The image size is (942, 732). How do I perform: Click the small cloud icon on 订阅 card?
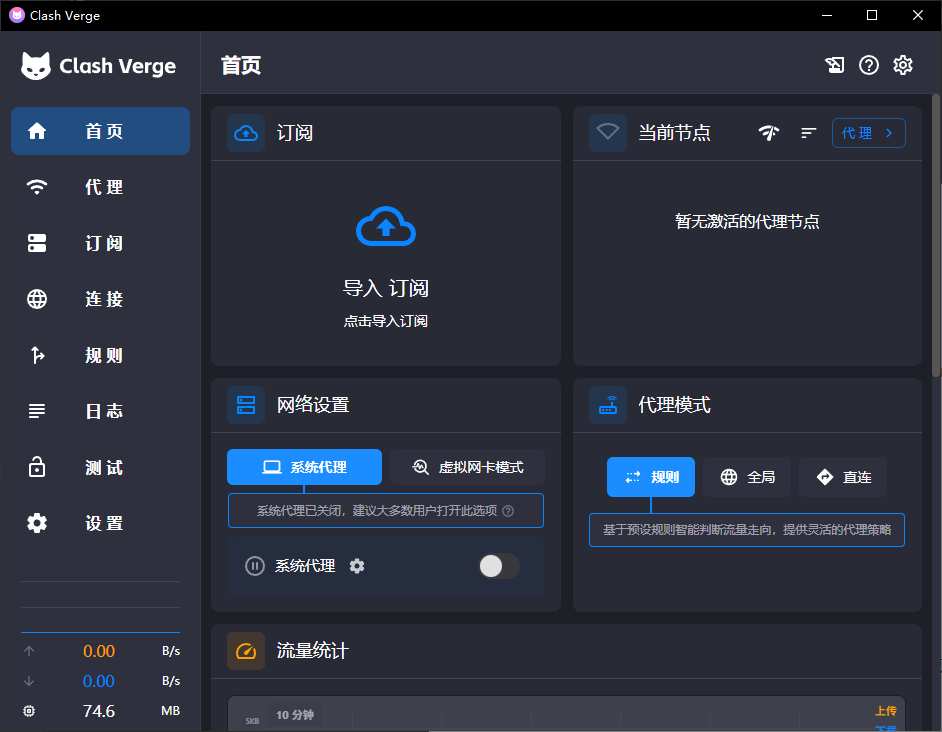click(246, 133)
